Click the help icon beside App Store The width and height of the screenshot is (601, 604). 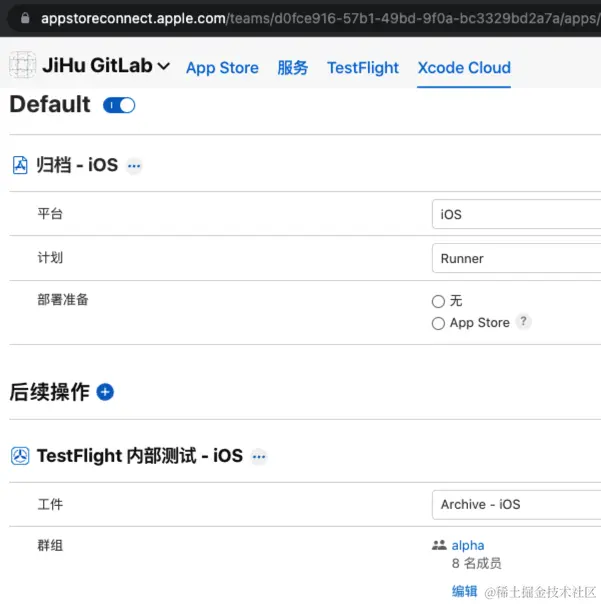(523, 321)
